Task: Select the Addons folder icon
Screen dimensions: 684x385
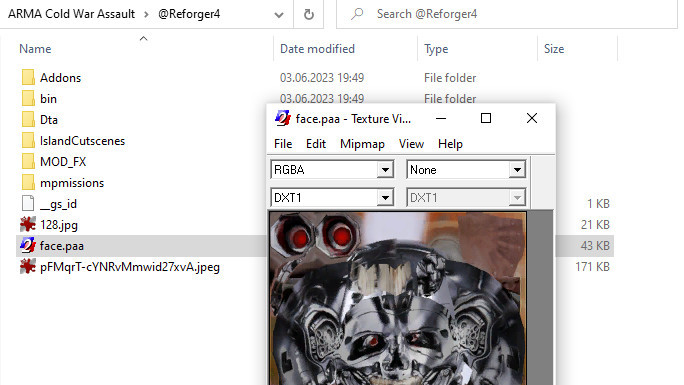Action: pyautogui.click(x=28, y=78)
